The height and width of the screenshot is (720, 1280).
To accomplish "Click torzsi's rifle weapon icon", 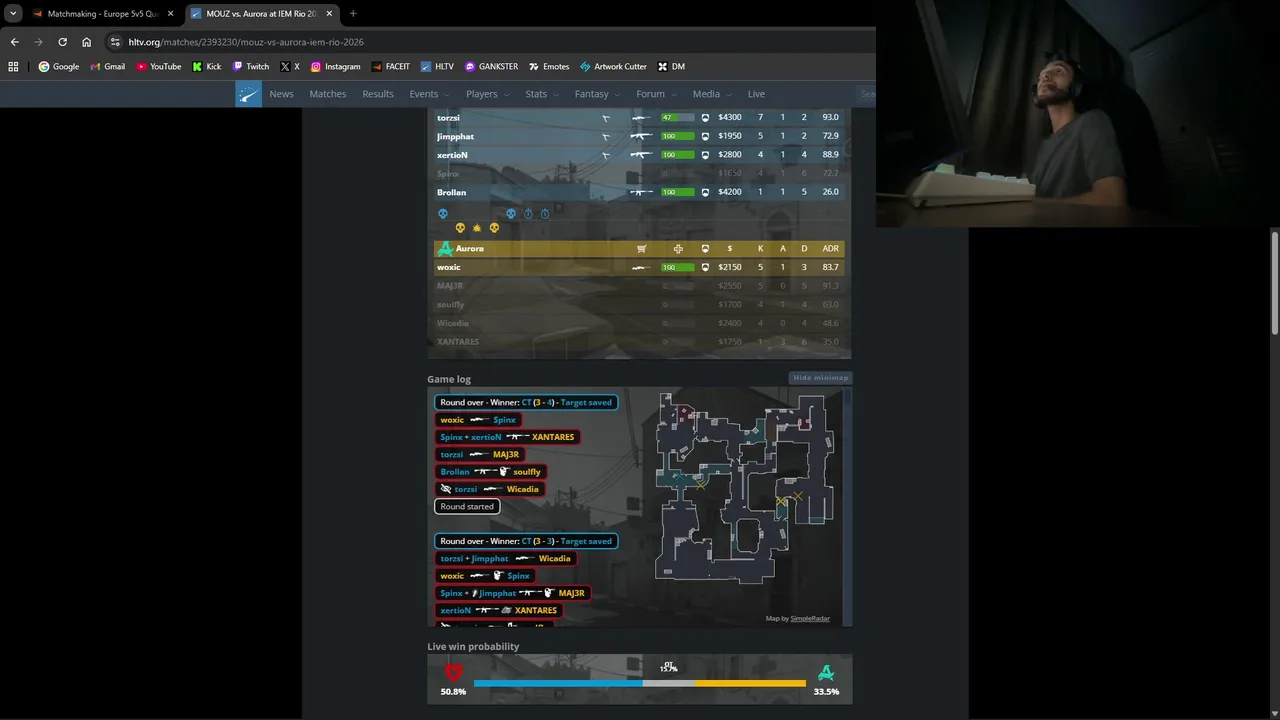I will point(641,118).
